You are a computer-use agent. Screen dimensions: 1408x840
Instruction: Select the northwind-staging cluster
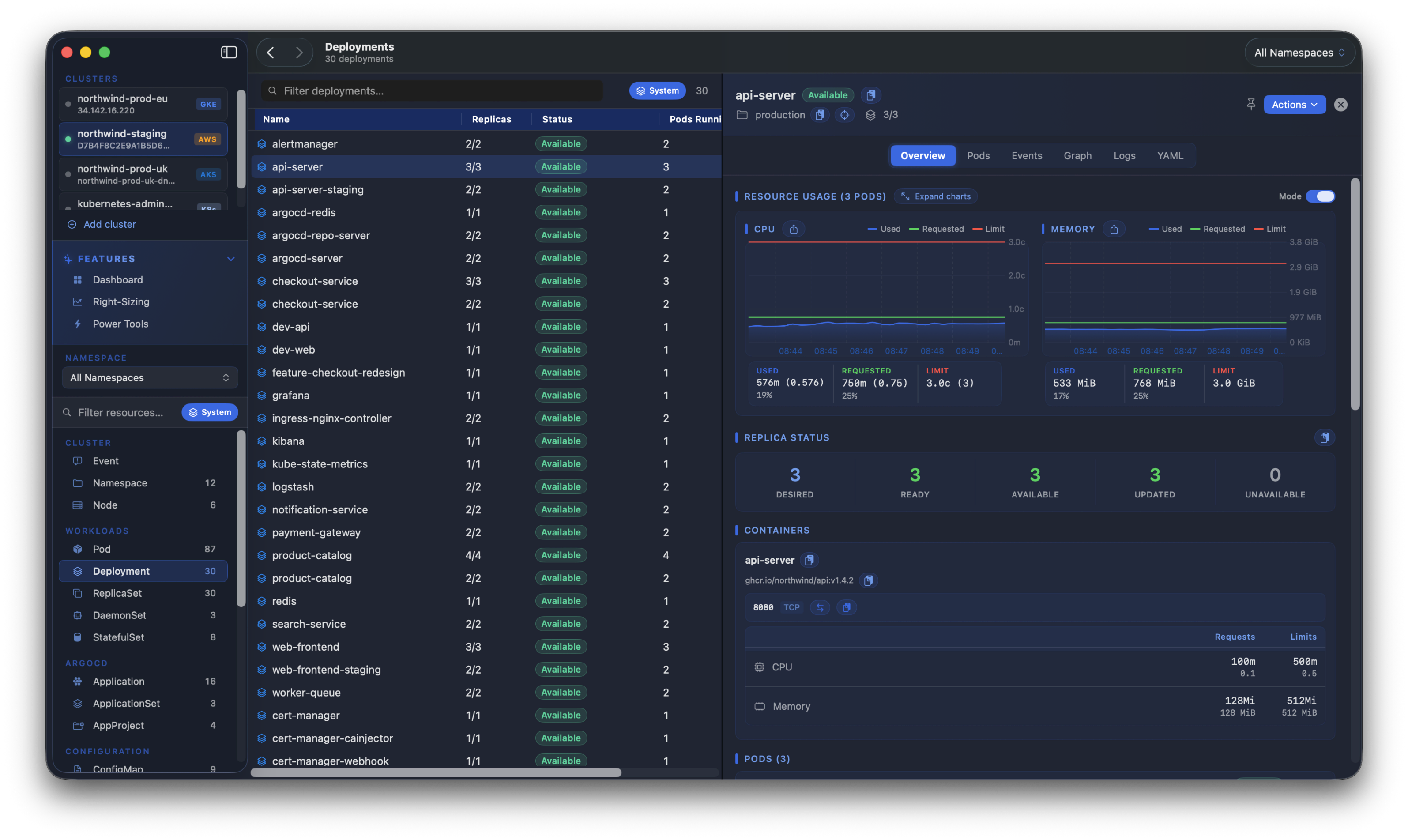click(143, 139)
